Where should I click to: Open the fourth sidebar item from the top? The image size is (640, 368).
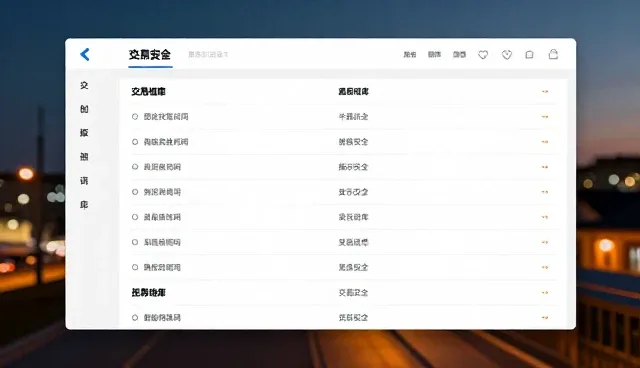point(84,157)
